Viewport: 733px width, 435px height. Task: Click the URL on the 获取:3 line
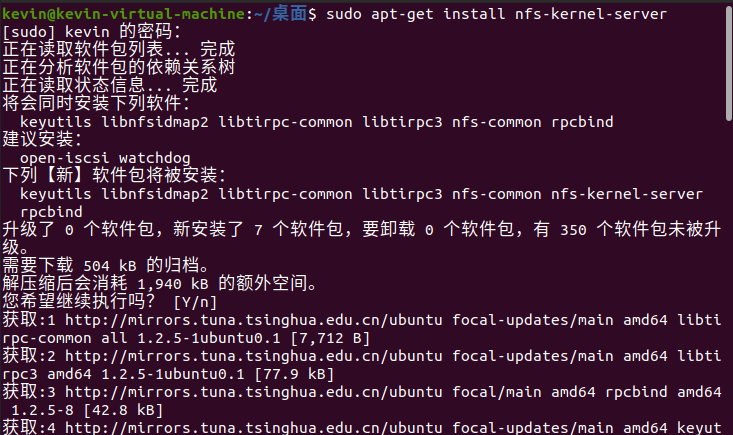tap(253, 392)
